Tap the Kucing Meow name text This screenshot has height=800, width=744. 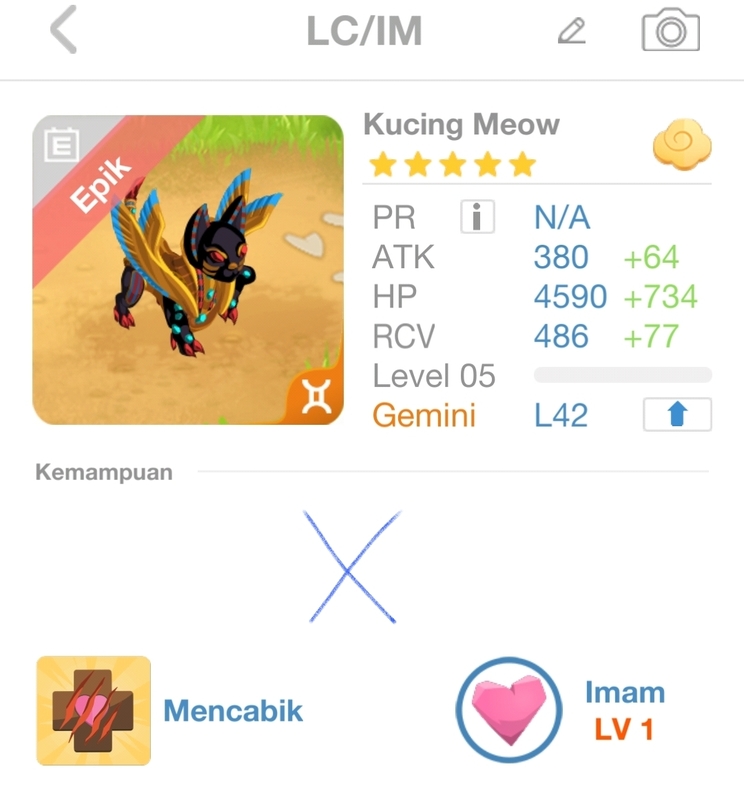(x=461, y=124)
